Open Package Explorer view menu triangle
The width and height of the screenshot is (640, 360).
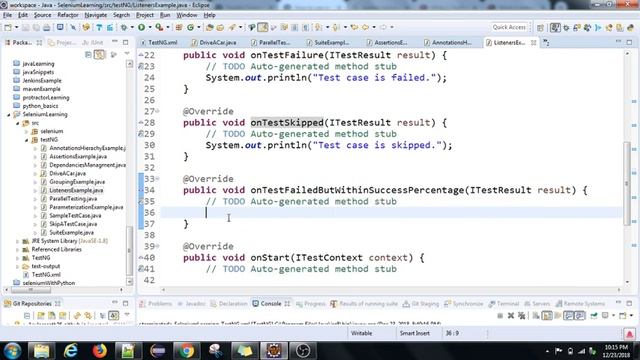point(127,54)
